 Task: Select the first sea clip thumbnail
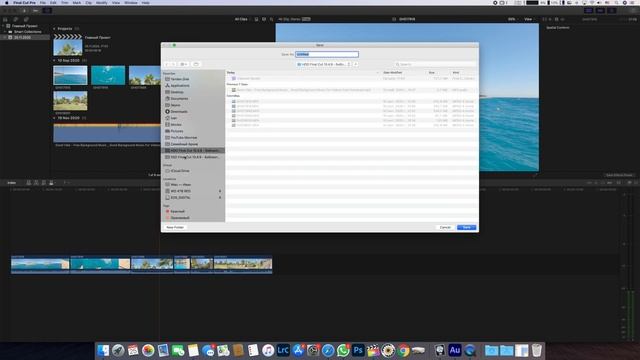(70, 75)
